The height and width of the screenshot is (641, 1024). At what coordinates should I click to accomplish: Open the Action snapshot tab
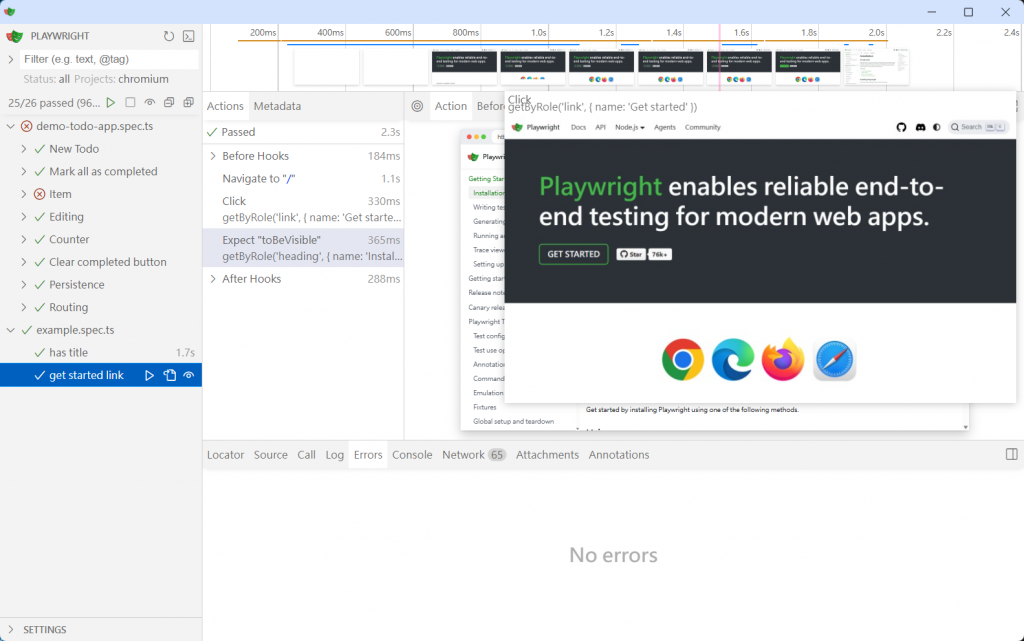click(x=451, y=106)
